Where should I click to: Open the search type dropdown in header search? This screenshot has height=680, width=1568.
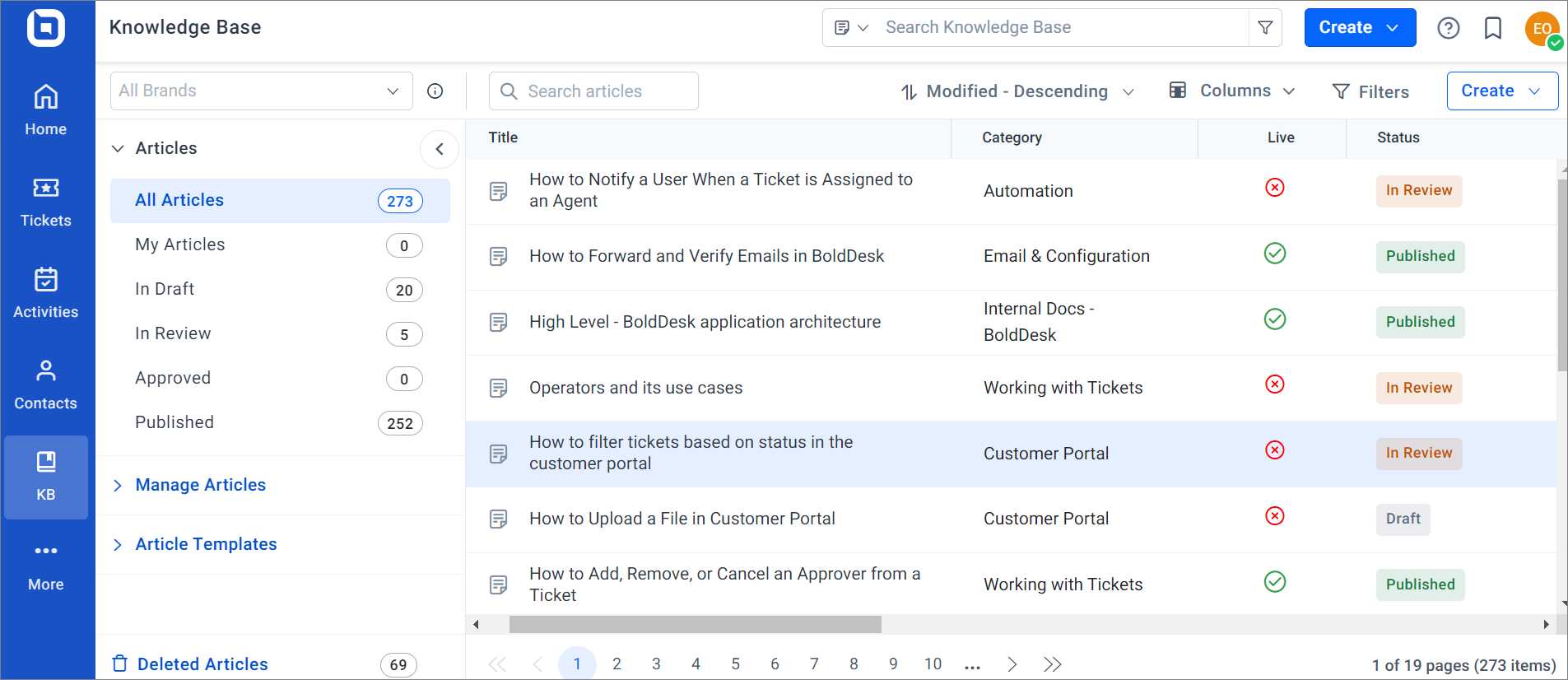point(851,28)
